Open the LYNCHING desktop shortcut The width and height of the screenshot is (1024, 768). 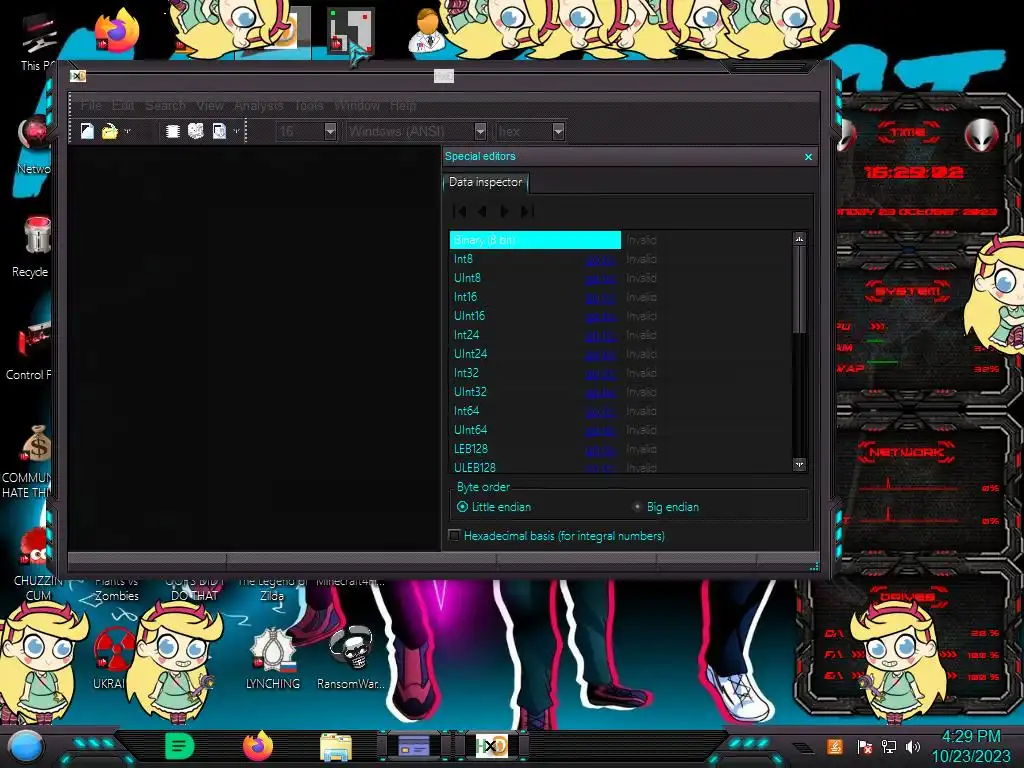click(x=273, y=658)
